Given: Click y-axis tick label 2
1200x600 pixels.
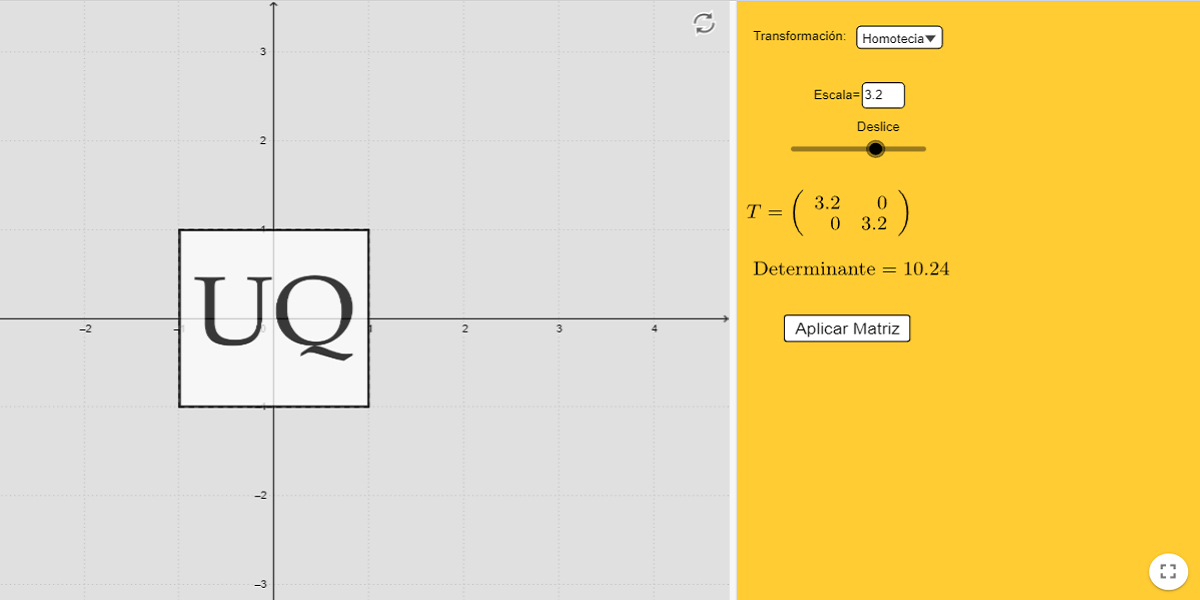Looking at the screenshot, I should 263,141.
